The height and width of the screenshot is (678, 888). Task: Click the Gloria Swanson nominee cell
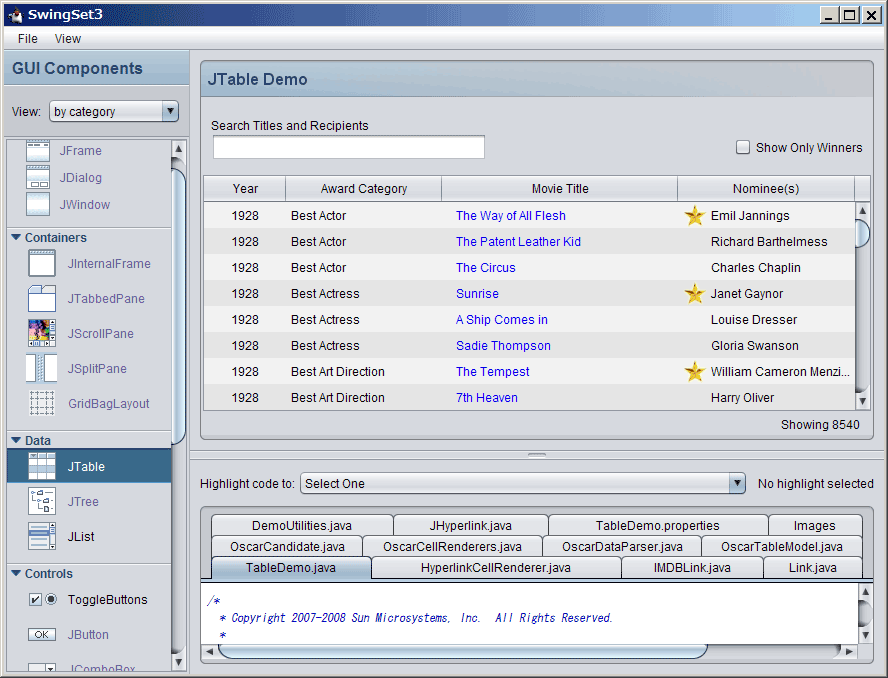point(766,346)
